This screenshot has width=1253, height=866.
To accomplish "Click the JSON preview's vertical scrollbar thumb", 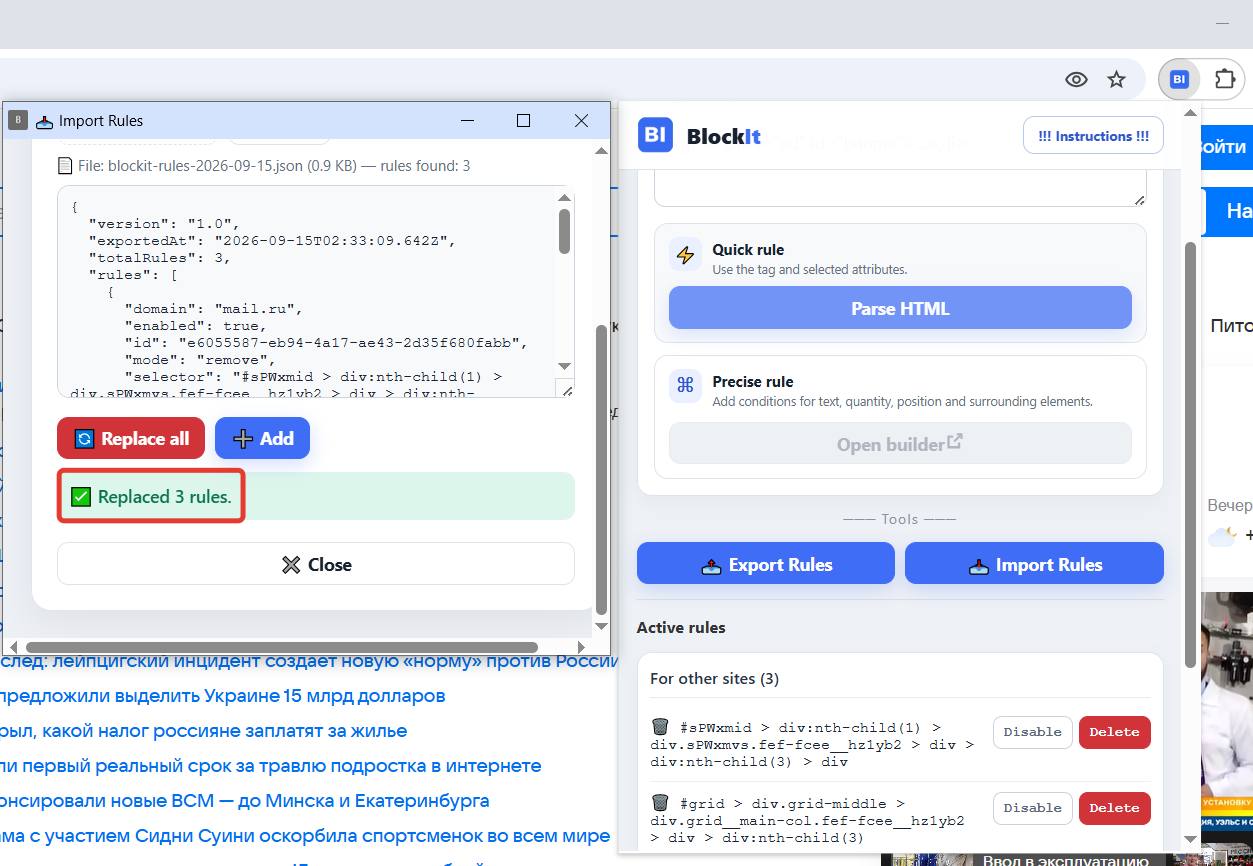I will 565,231.
